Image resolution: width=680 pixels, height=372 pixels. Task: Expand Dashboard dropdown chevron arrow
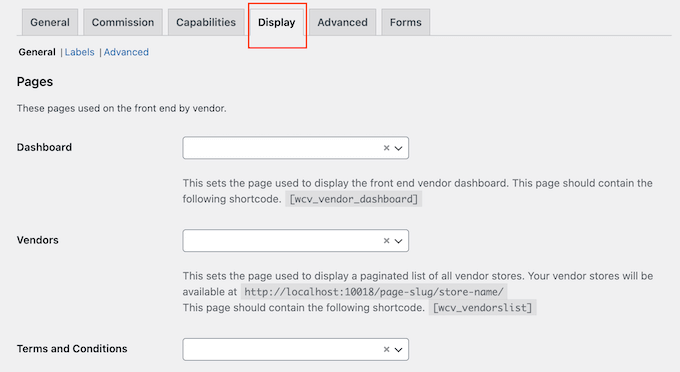(x=399, y=148)
